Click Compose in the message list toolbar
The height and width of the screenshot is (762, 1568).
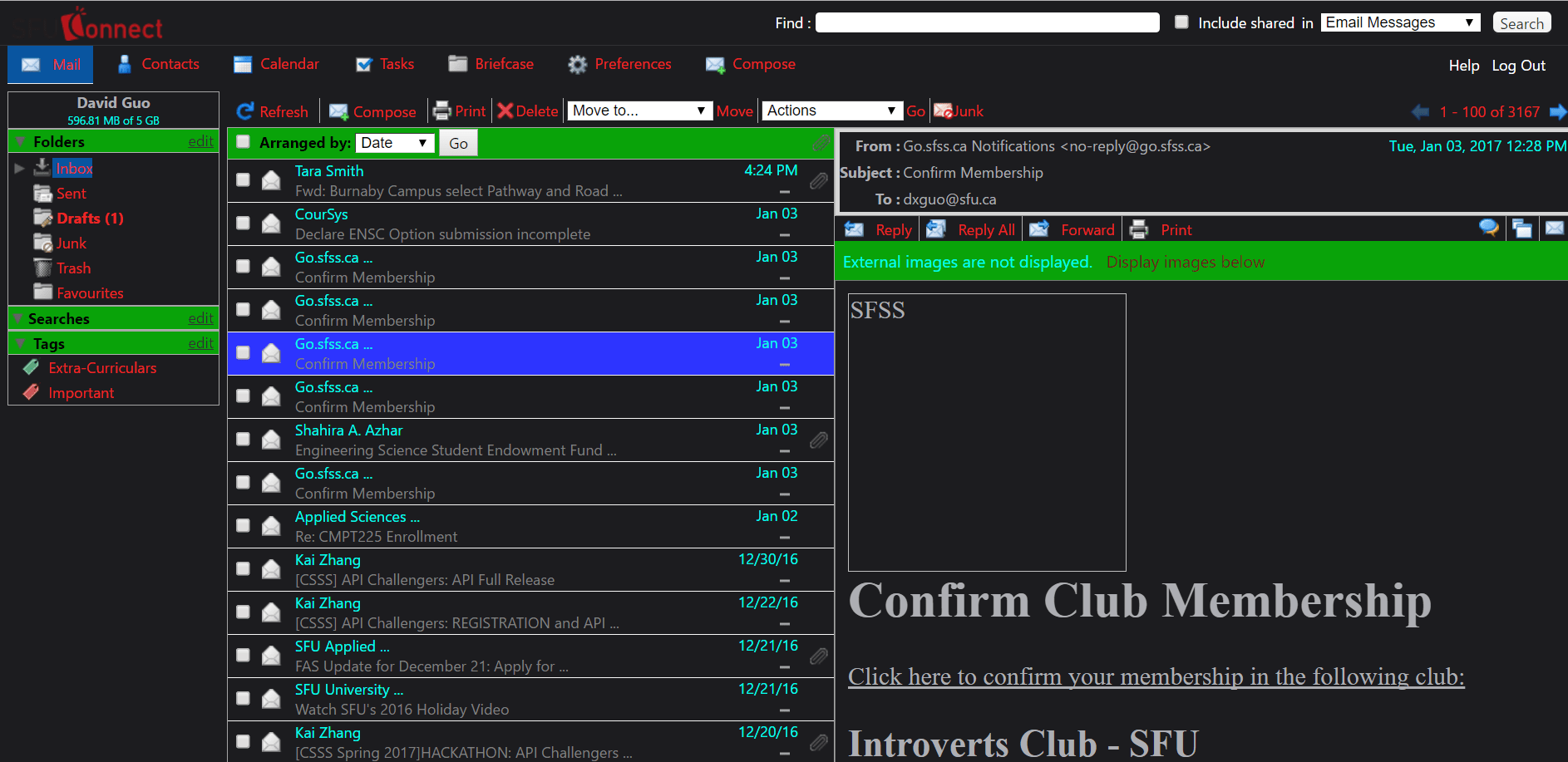[372, 111]
